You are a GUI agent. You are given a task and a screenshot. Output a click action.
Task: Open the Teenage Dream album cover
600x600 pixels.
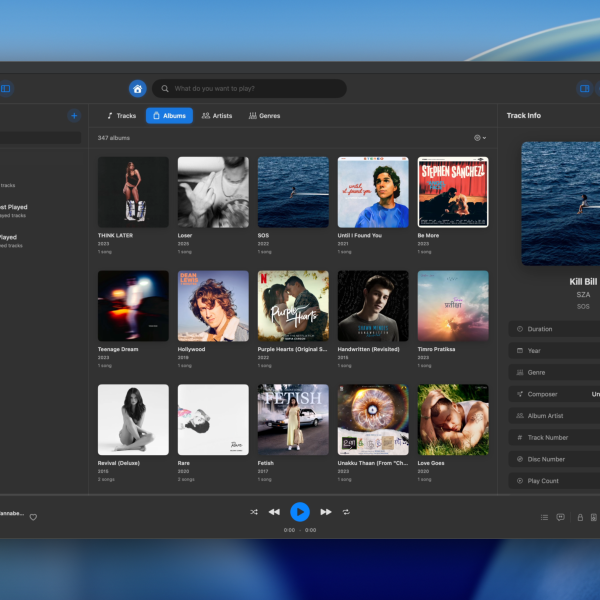[x=133, y=306]
